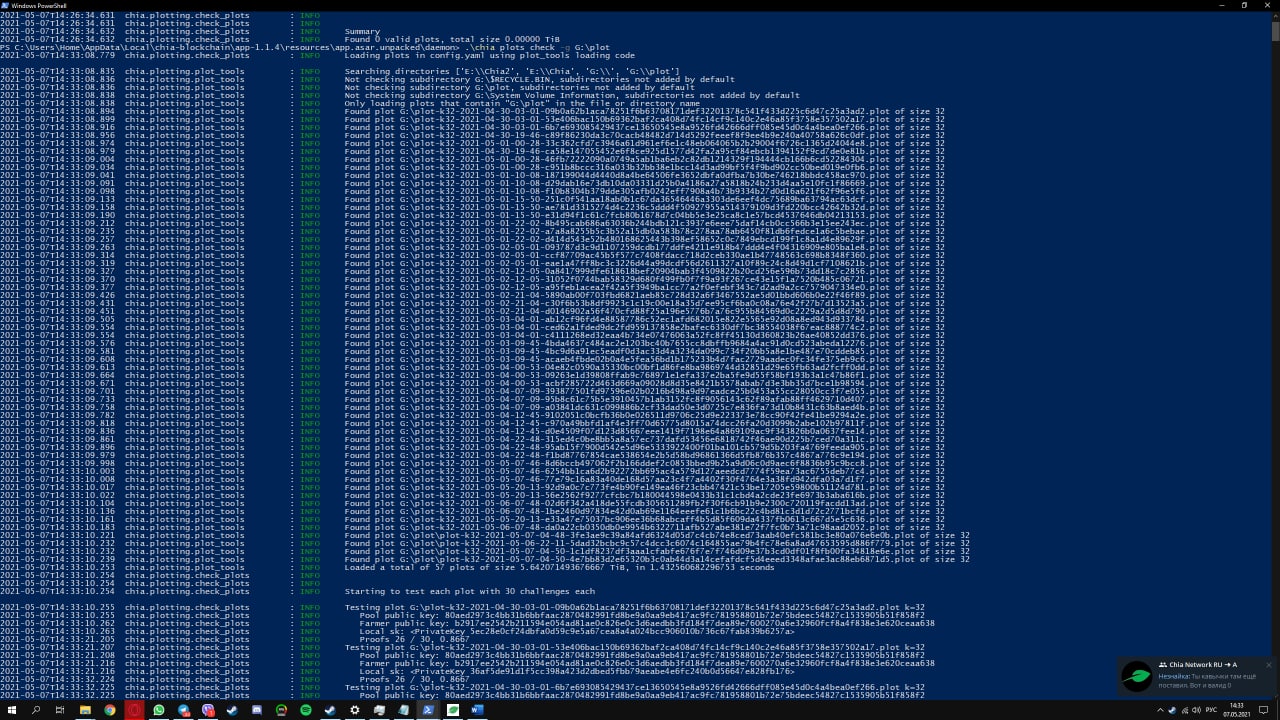
Task: Launch Google Chrome from taskbar
Action: [110, 710]
